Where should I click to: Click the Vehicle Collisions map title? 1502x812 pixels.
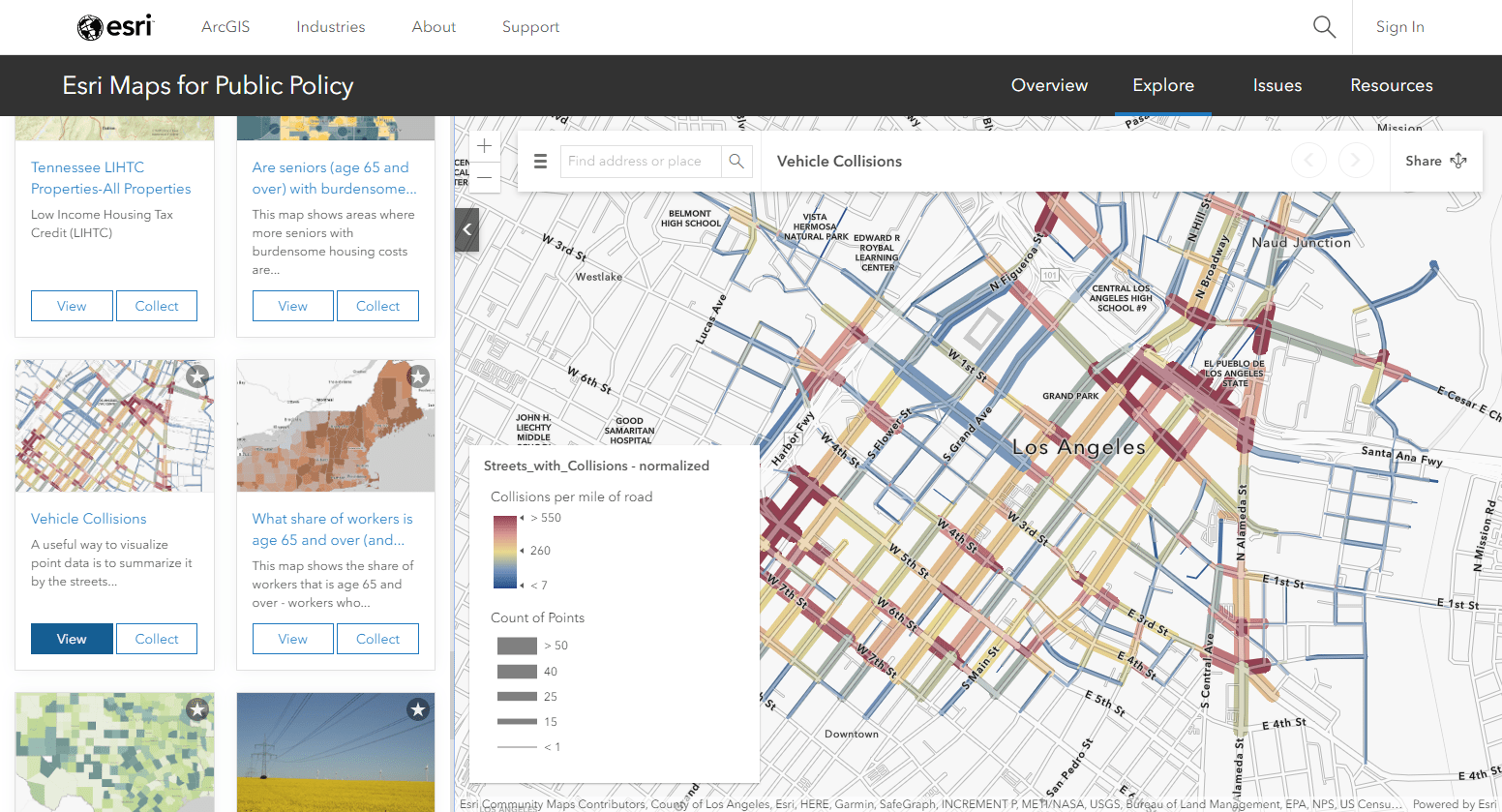point(839,162)
